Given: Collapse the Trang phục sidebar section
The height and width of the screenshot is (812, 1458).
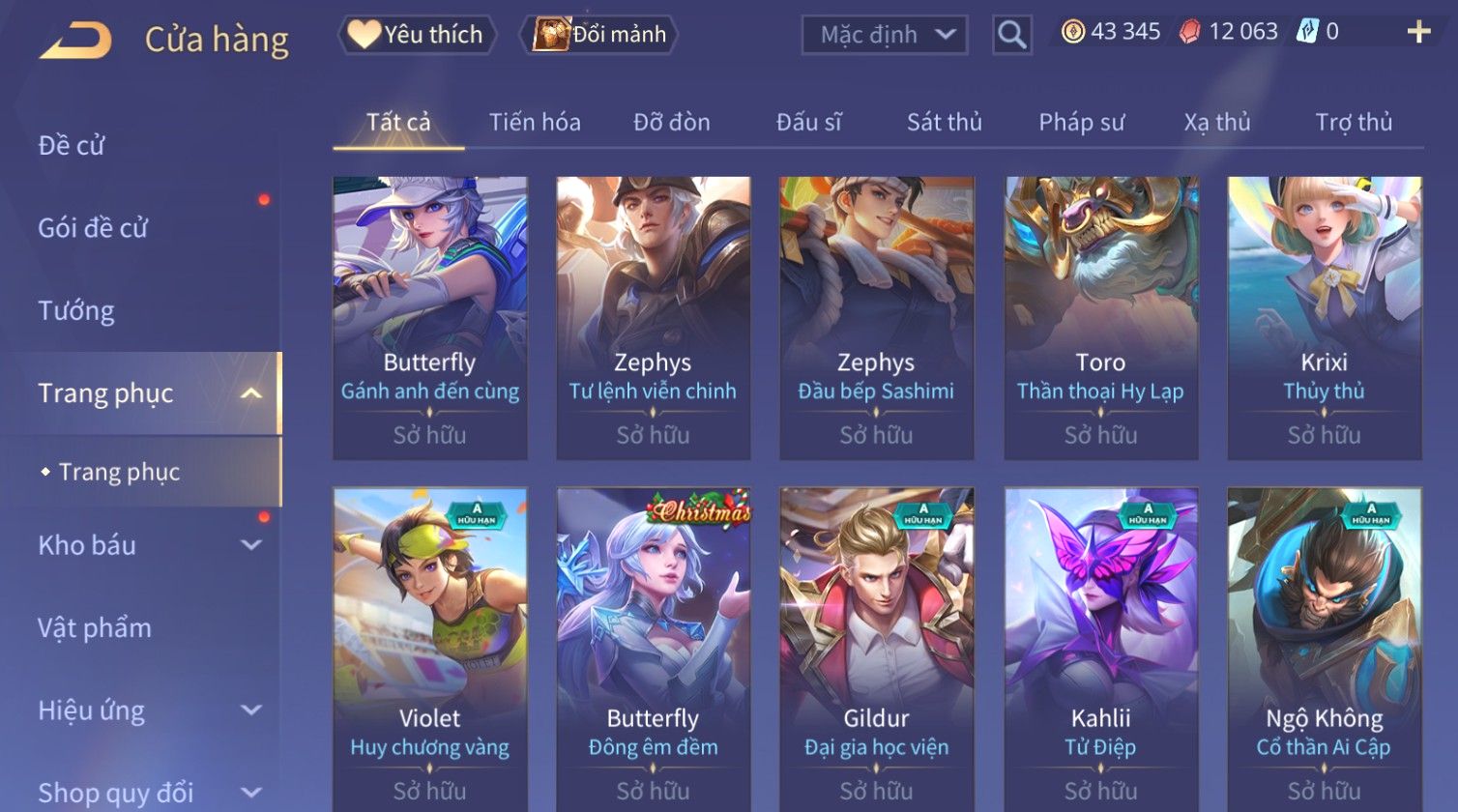Looking at the screenshot, I should tap(250, 393).
